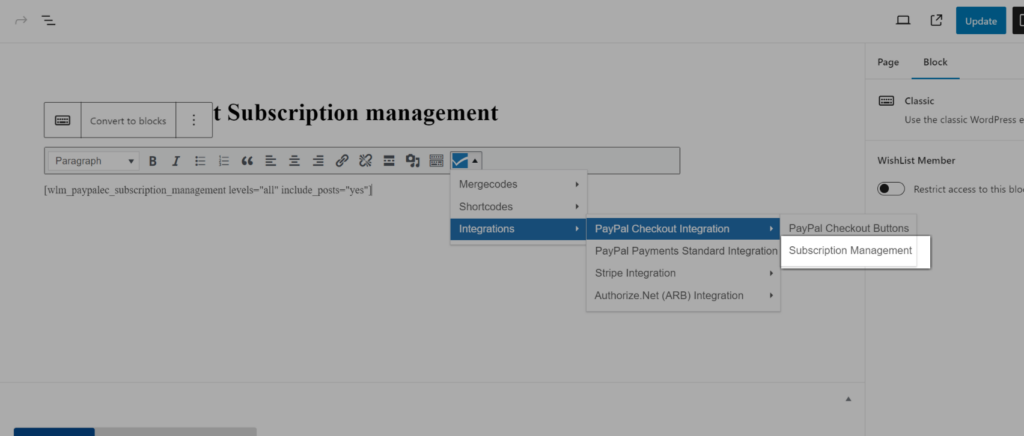Open page preview in new tab
Screen dimensions: 1024x436
pos(936,20)
